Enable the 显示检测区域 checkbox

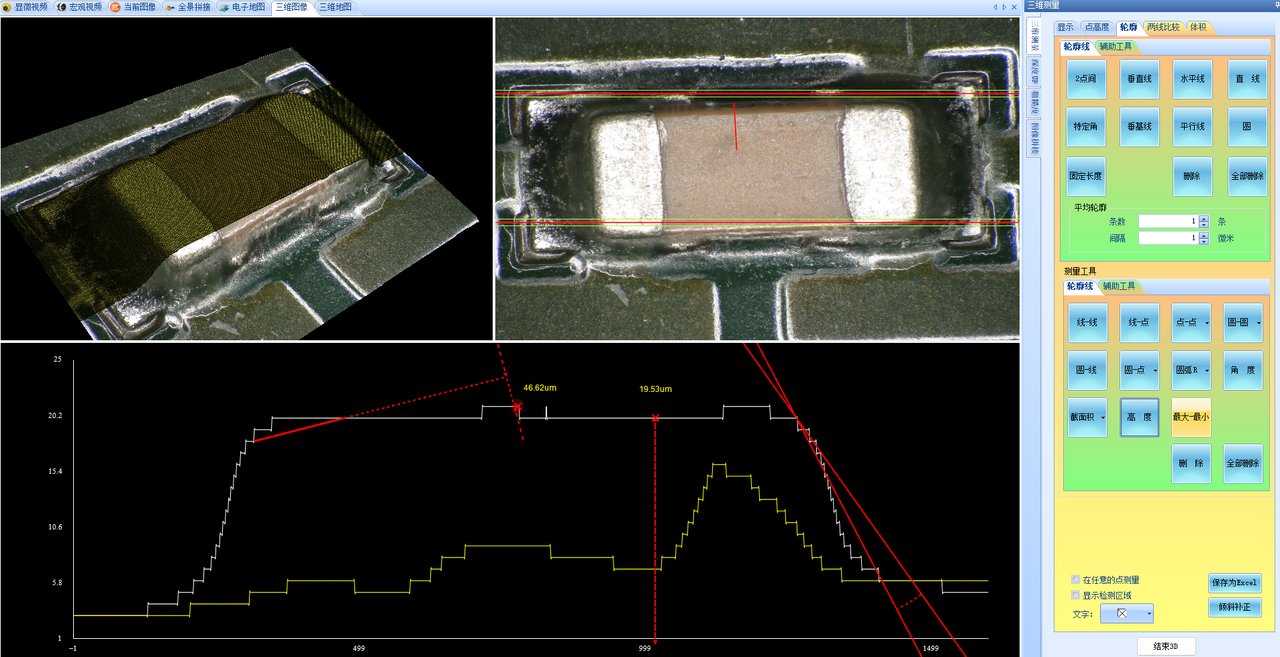point(1076,594)
